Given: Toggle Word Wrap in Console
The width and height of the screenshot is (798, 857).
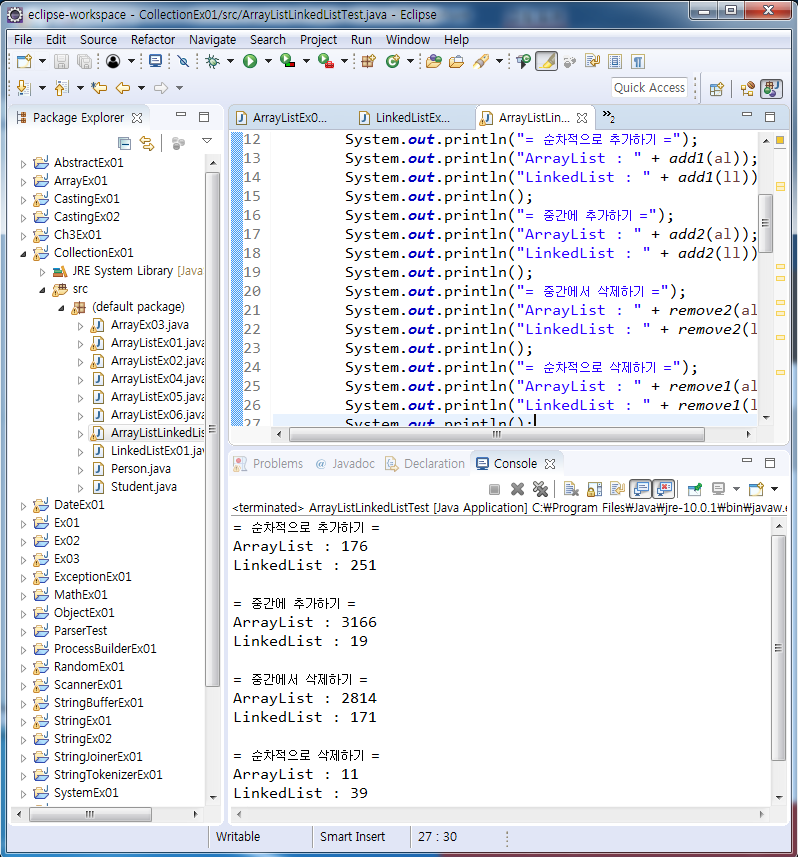Looking at the screenshot, I should click(618, 489).
